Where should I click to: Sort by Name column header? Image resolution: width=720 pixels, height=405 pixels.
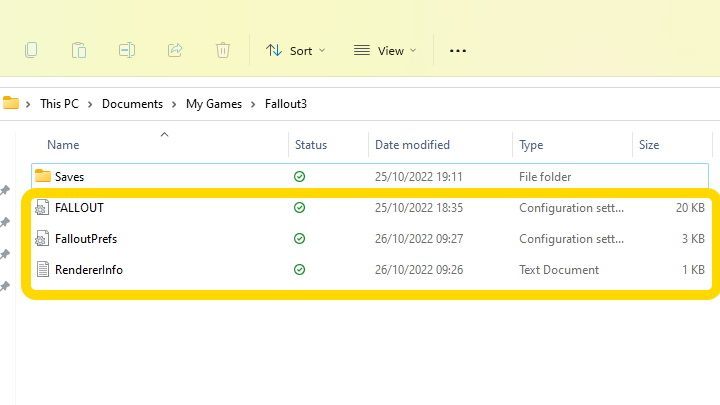pos(63,145)
